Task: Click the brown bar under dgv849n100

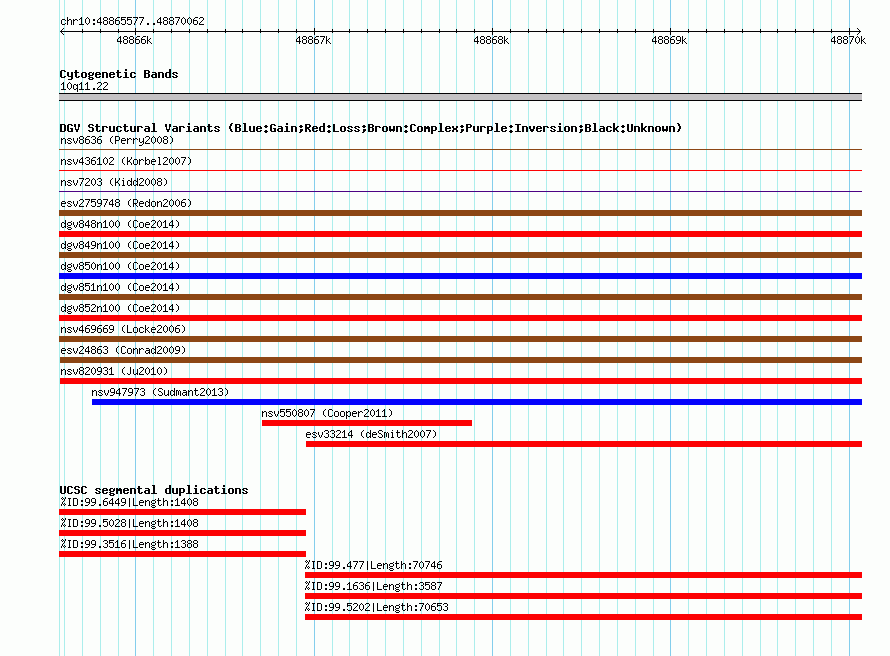Action: click(460, 255)
